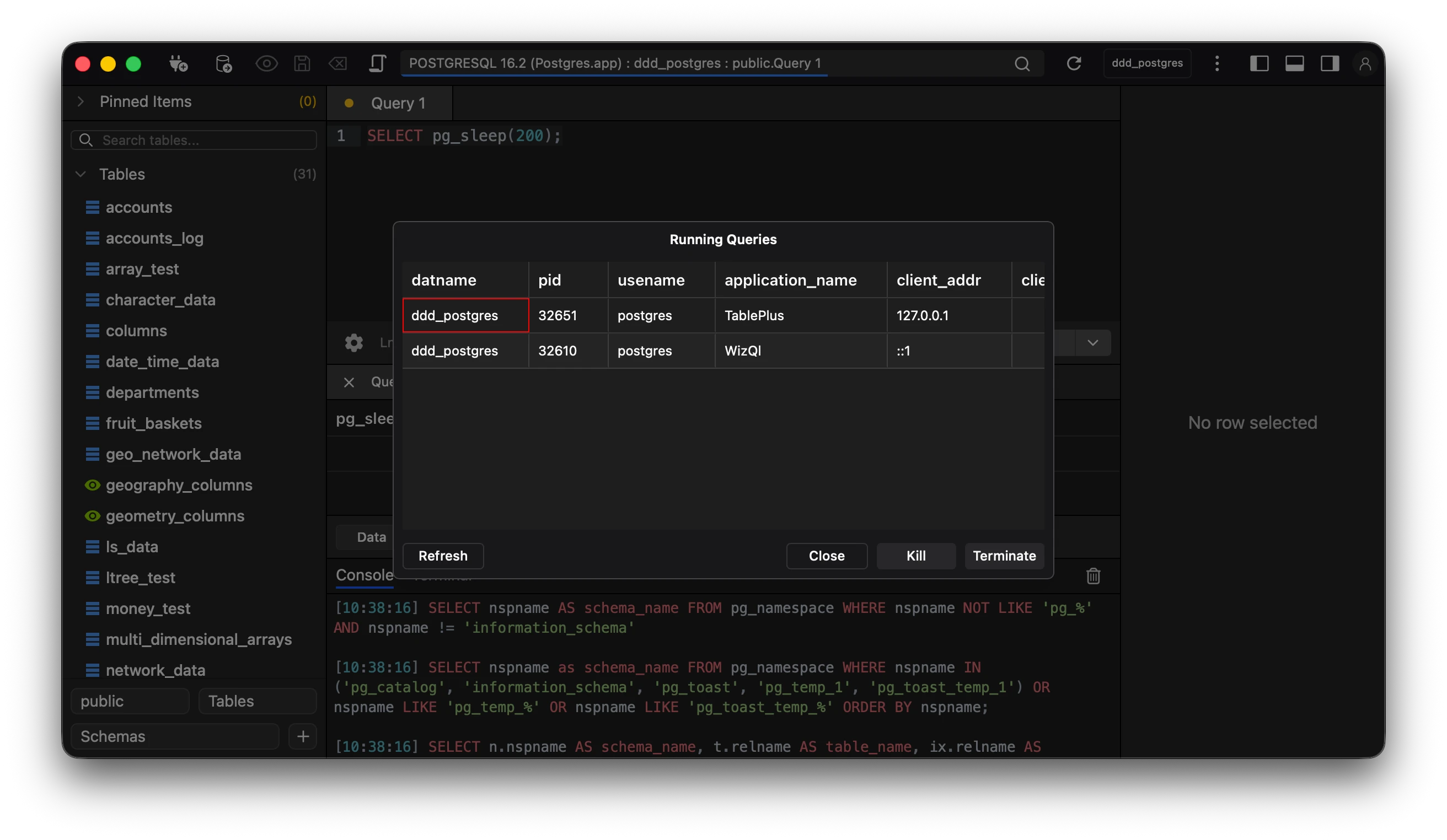Clear console output using the trash icon
The width and height of the screenshot is (1447, 840).
pos(1094,576)
